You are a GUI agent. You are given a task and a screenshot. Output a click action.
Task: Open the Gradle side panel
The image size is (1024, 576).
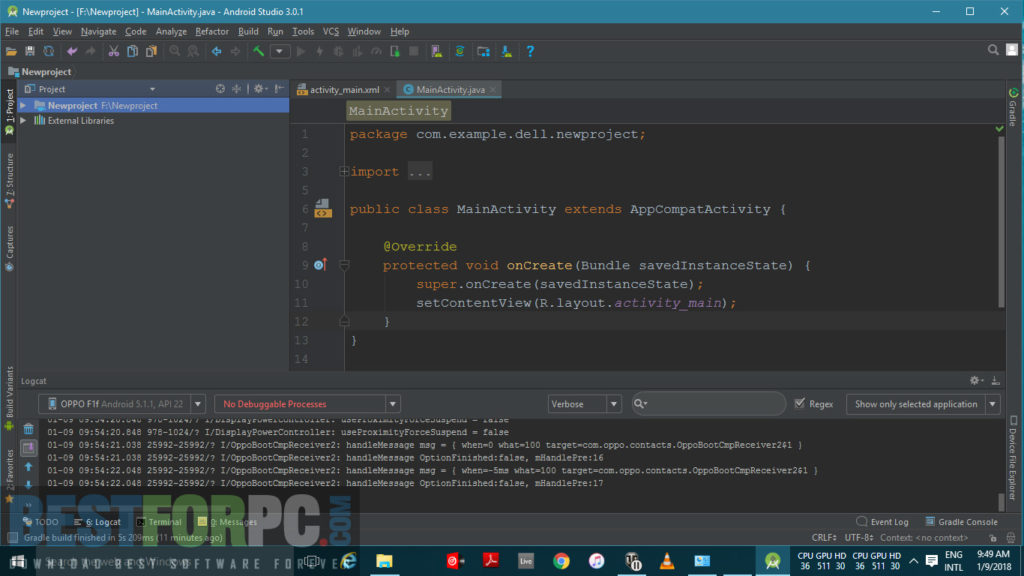click(x=1013, y=106)
